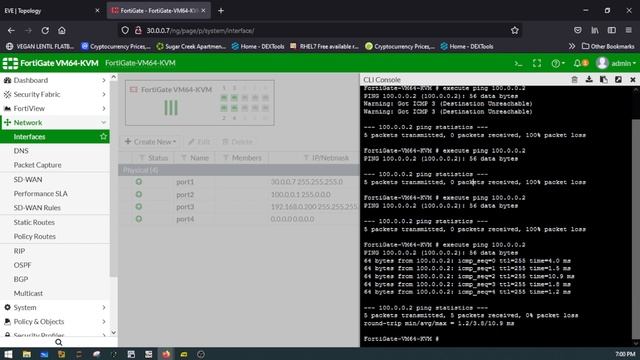Select the port3 interface row

coord(239,207)
